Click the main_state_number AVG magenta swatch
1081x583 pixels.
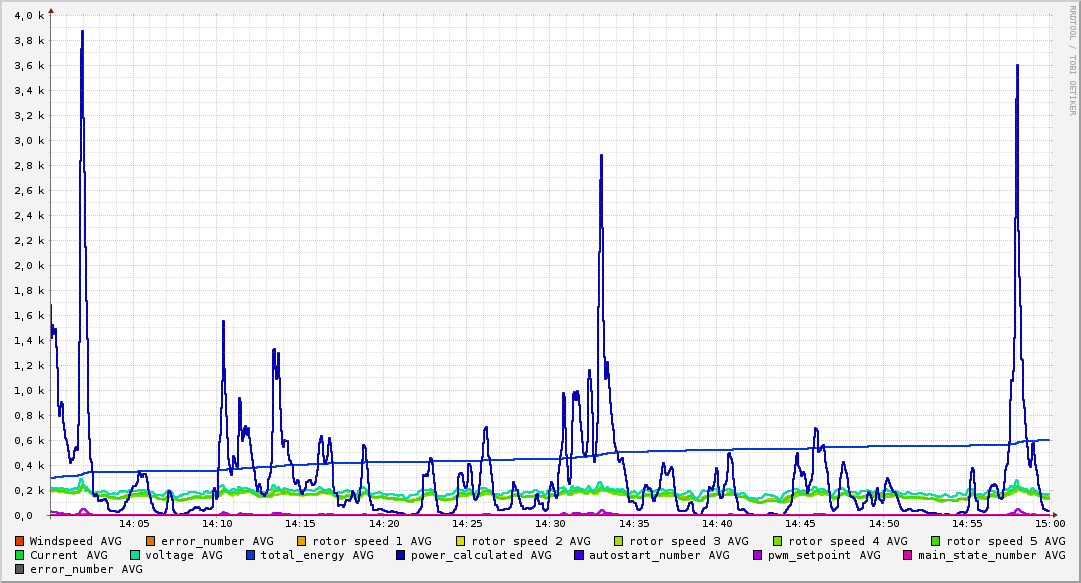908,555
